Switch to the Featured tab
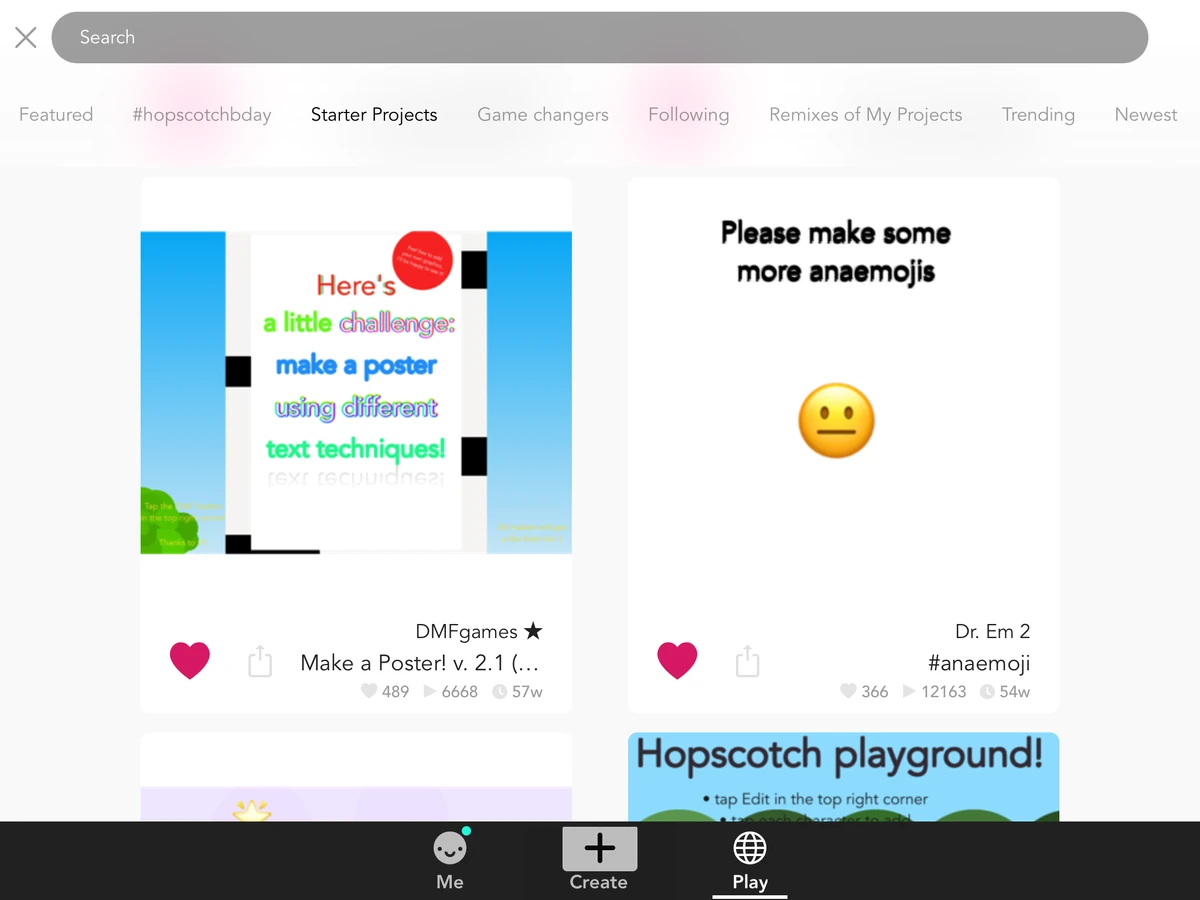Image resolution: width=1200 pixels, height=900 pixels. coord(56,115)
